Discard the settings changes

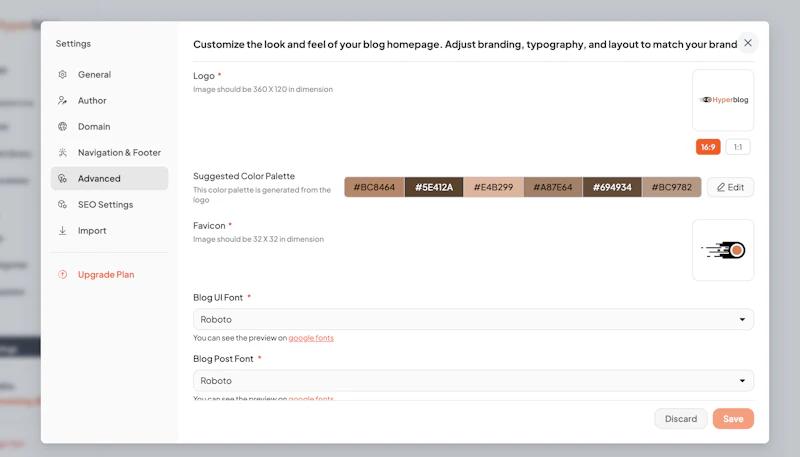[681, 419]
